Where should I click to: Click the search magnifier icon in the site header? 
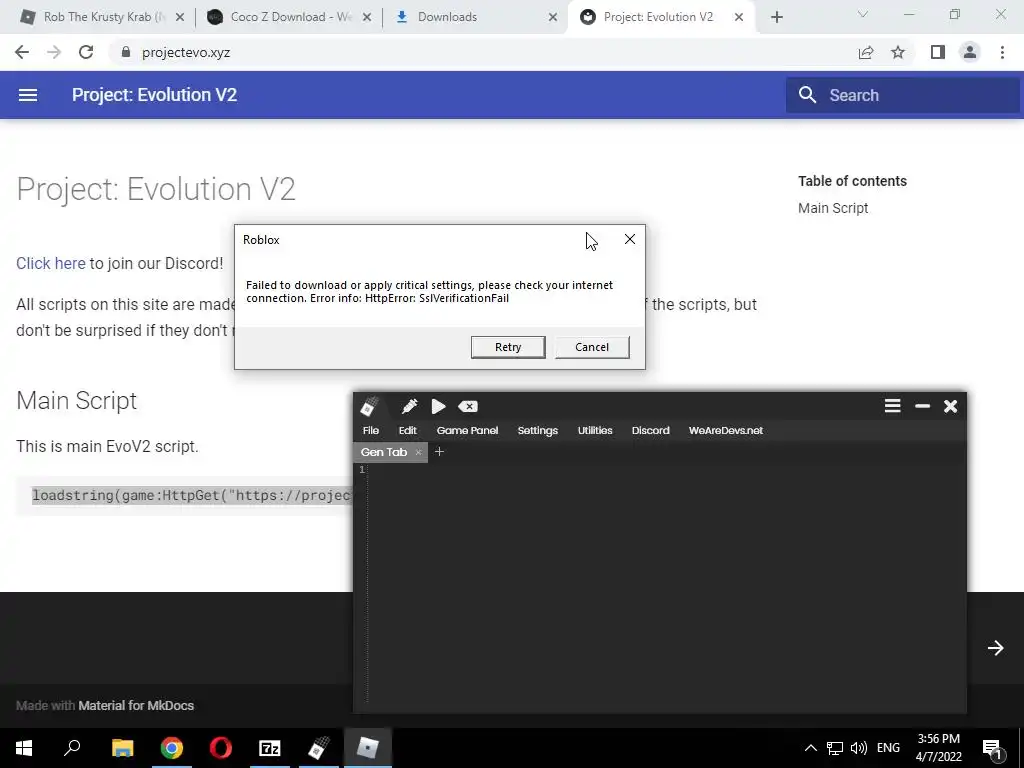click(807, 95)
